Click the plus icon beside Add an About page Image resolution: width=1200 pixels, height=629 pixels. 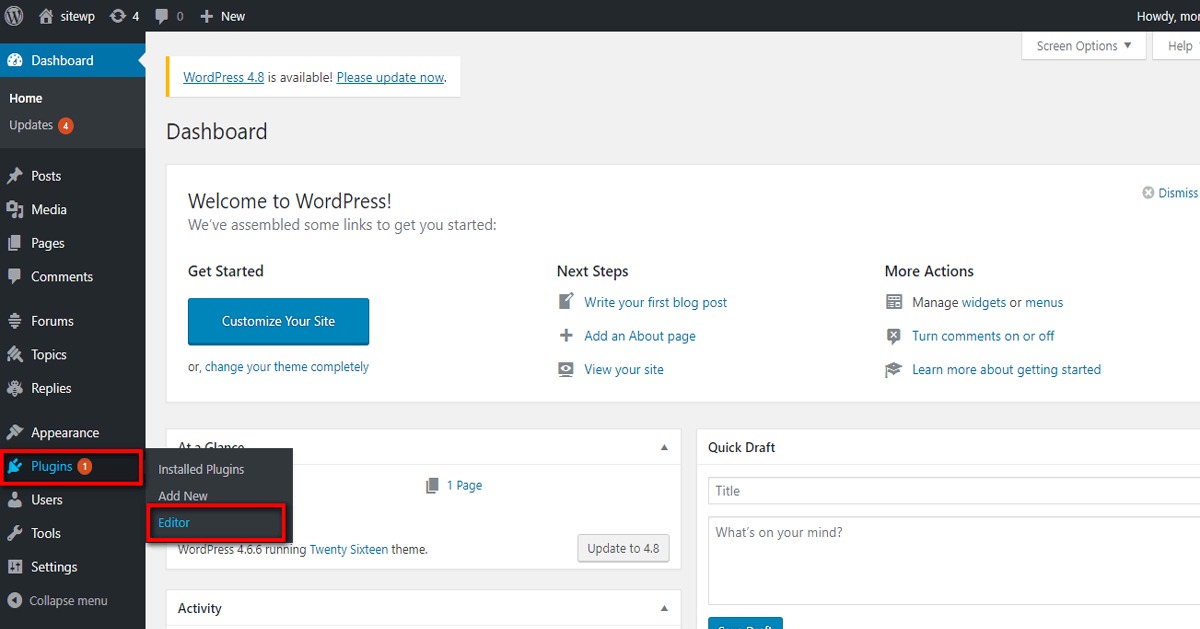(566, 335)
